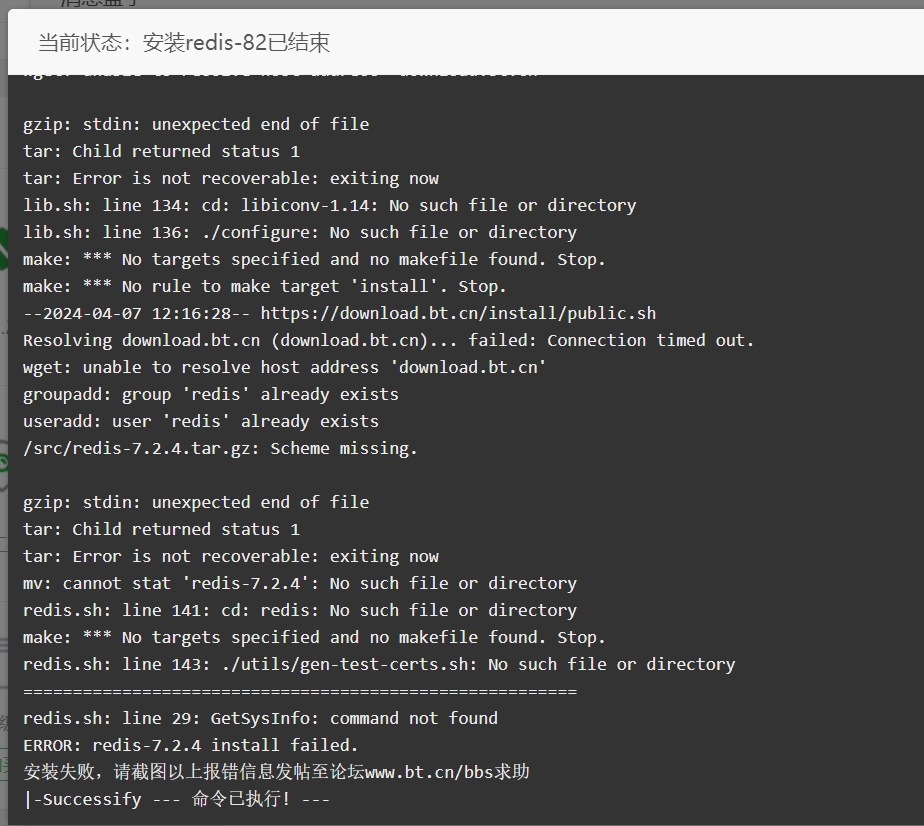Click the status header showing 安装redis-82已结束

tap(184, 42)
